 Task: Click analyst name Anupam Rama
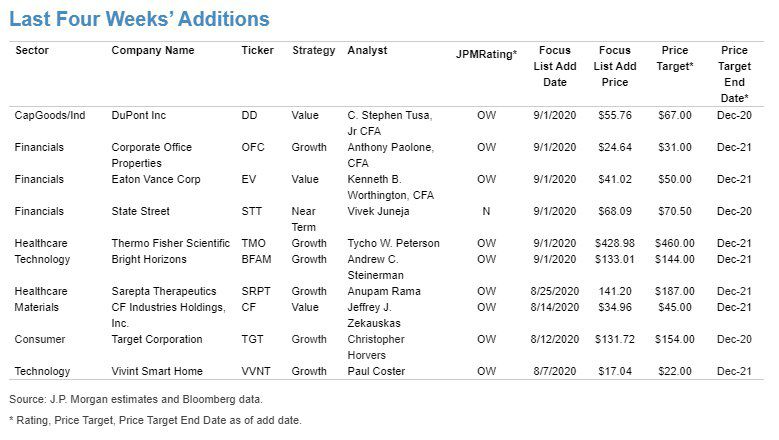coord(384,292)
